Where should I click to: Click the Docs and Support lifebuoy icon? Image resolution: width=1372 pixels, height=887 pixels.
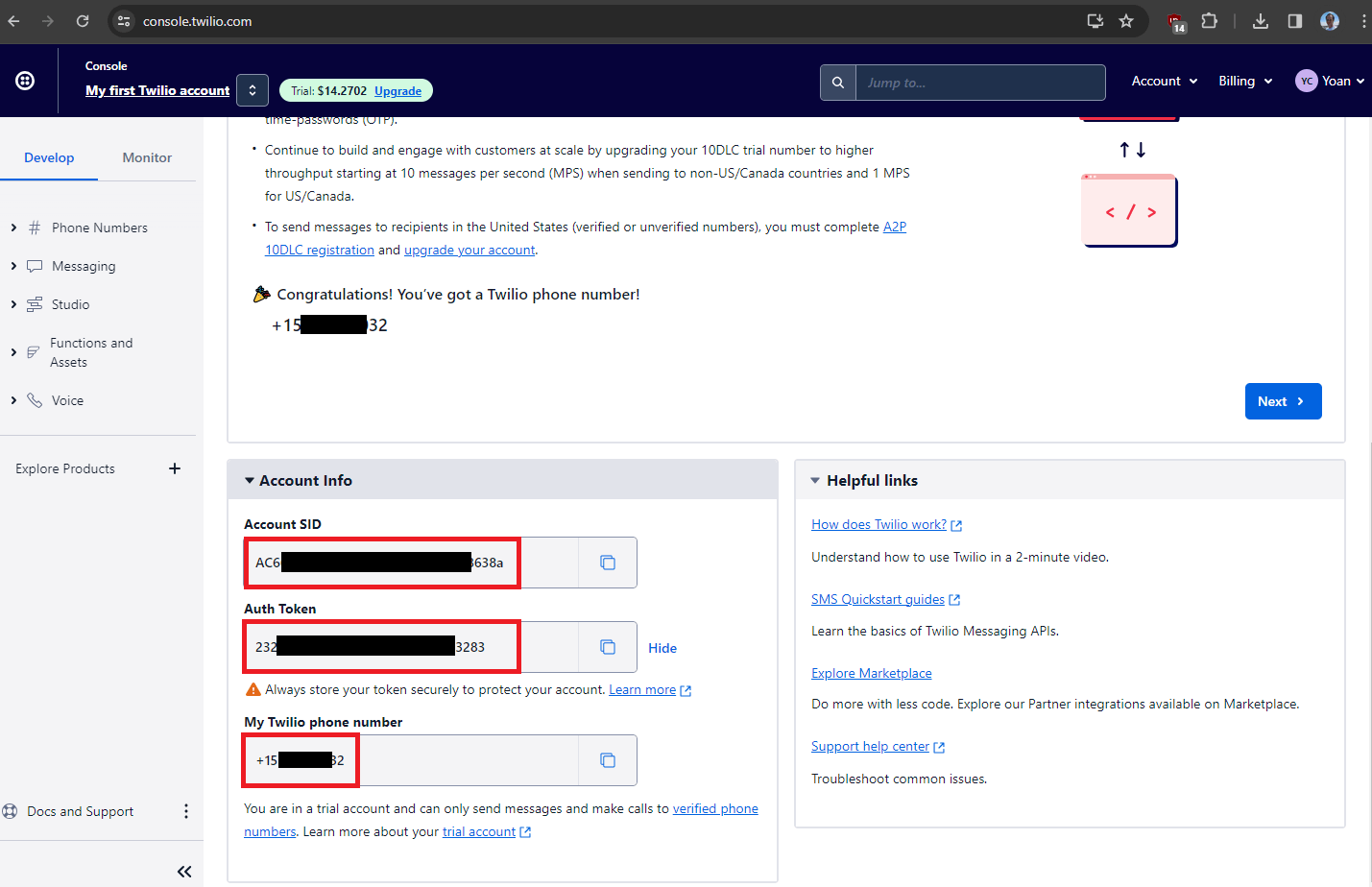[11, 811]
